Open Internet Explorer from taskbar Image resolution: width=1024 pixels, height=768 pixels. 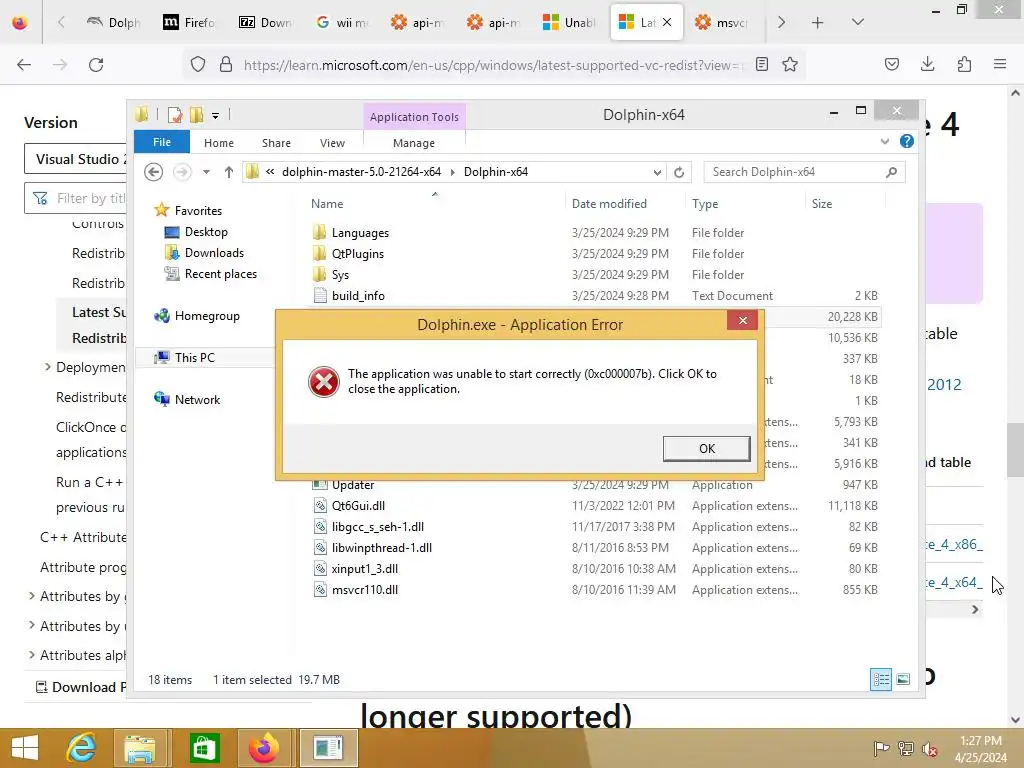tap(82, 748)
